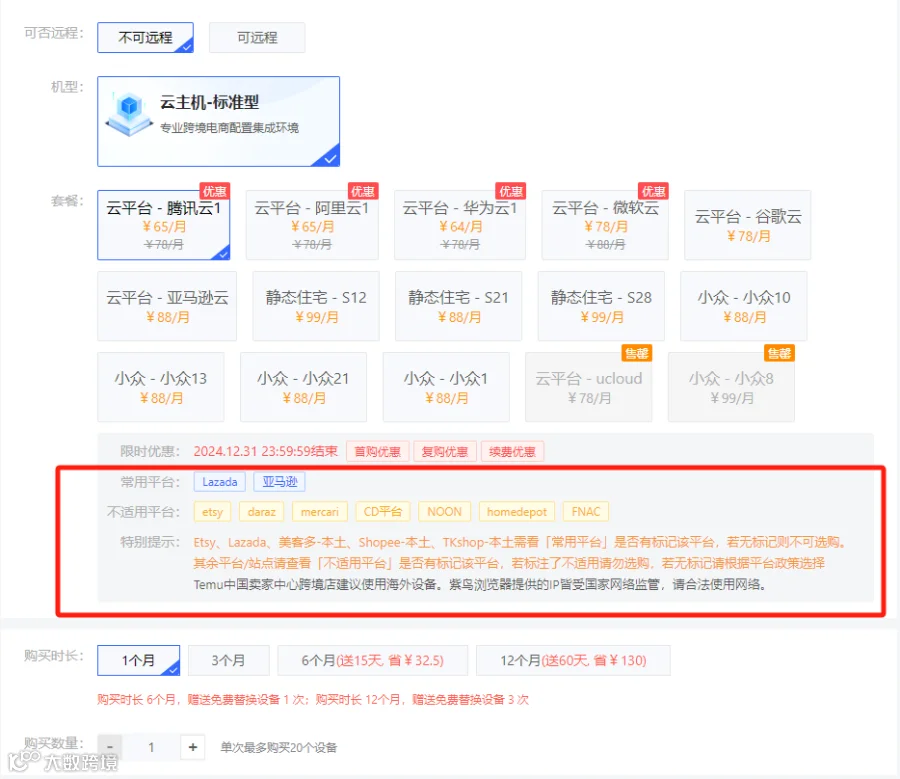This screenshot has height=779, width=900.
Task: Select package 云平台 - 微软云
Action: (x=605, y=225)
